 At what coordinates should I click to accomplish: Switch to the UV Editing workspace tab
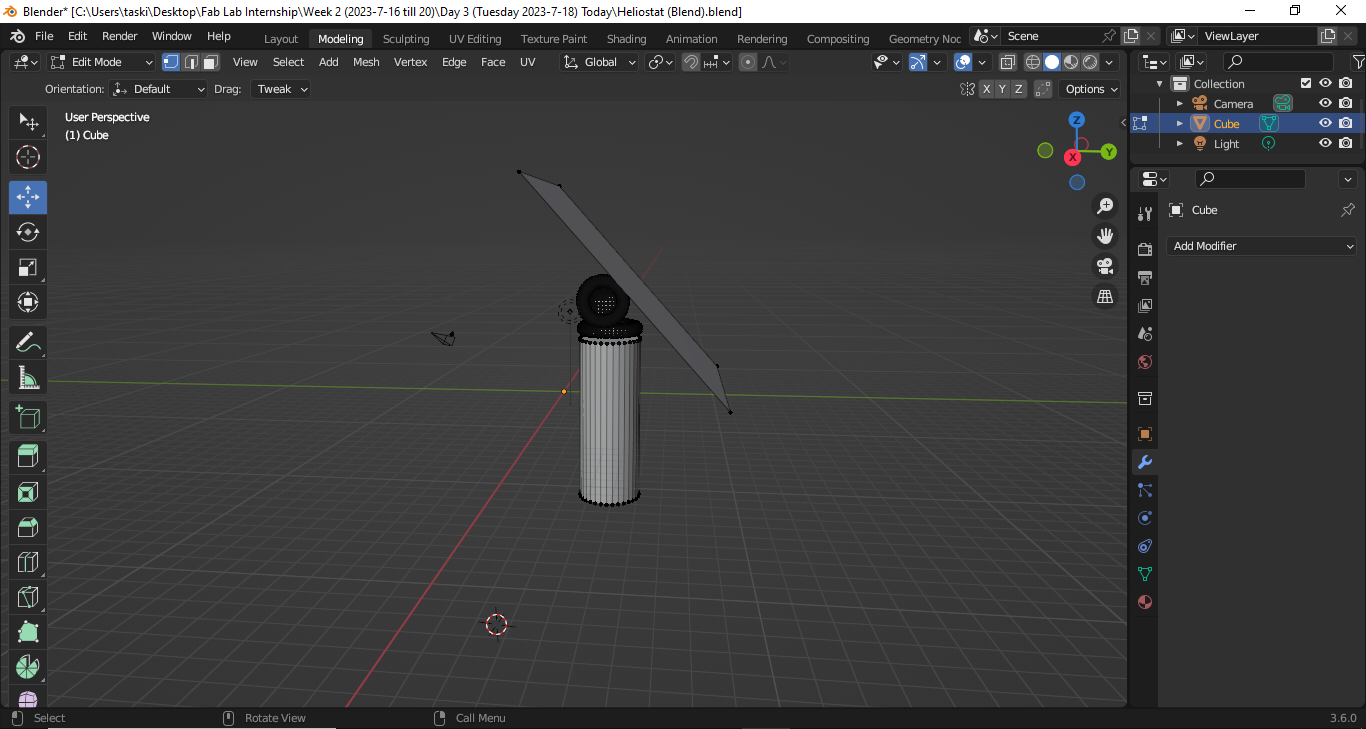coord(475,39)
